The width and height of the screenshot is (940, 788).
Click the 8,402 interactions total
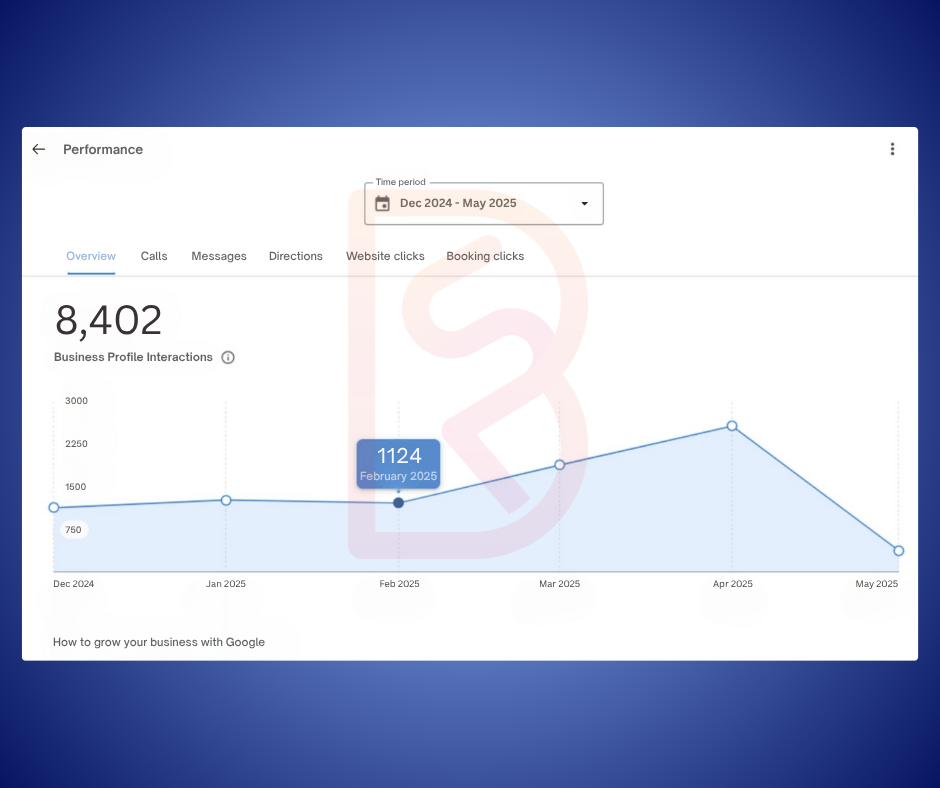pyautogui.click(x=109, y=320)
